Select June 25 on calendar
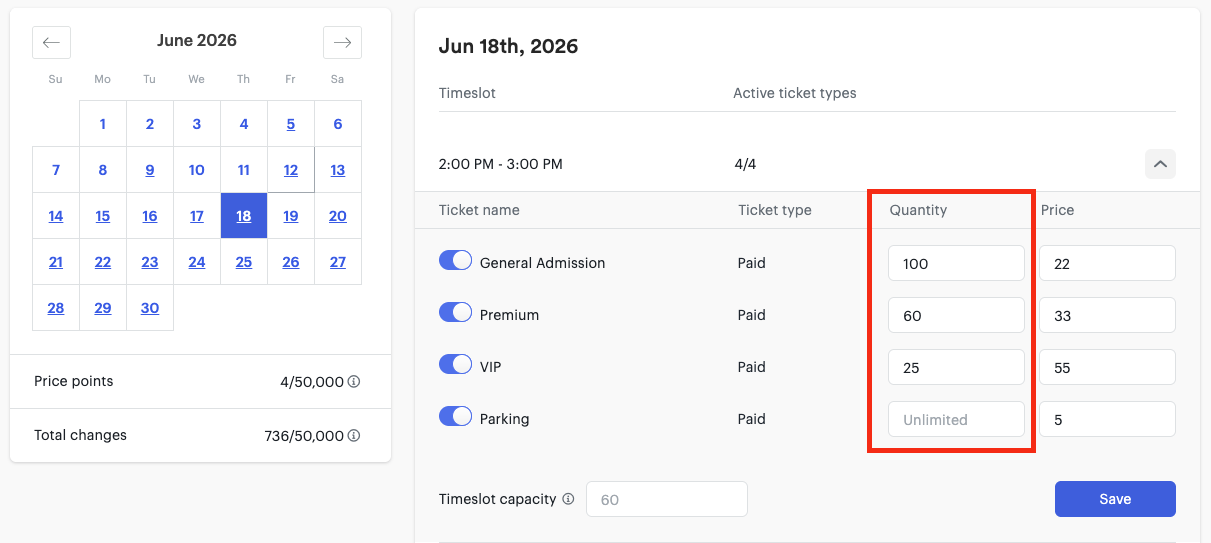The width and height of the screenshot is (1211, 543). [244, 262]
